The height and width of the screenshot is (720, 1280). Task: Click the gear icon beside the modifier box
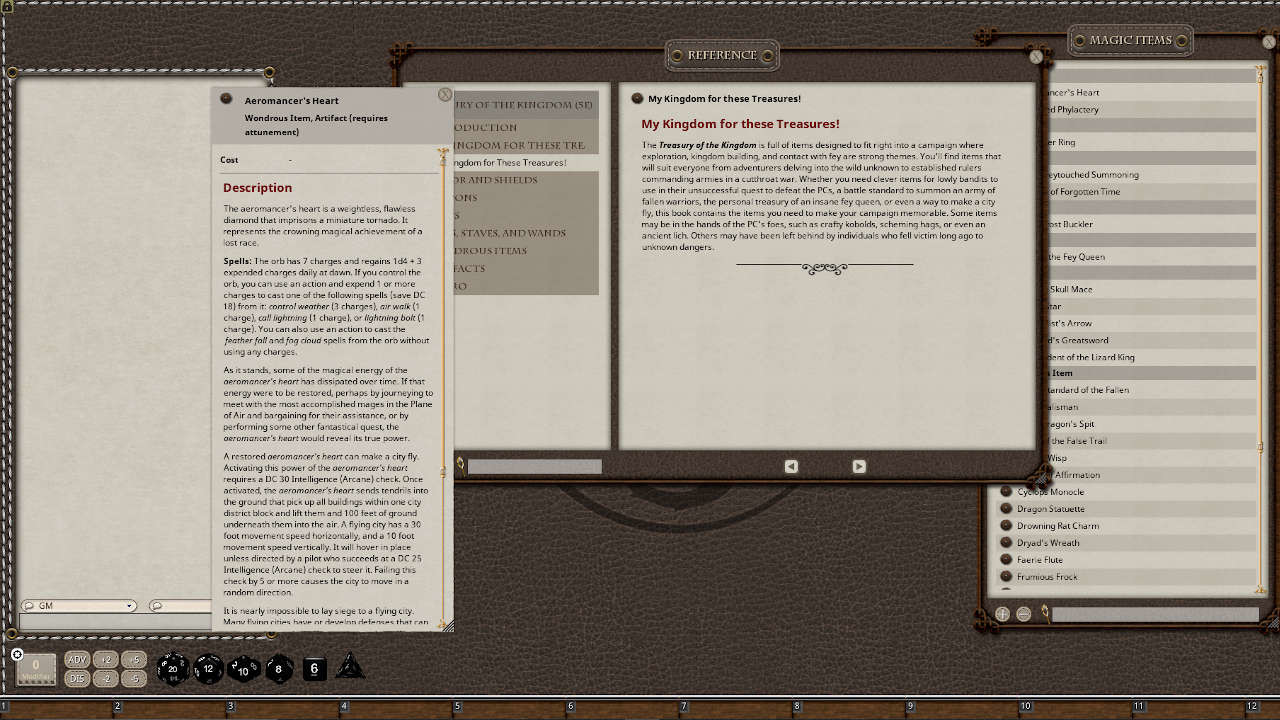tap(18, 654)
